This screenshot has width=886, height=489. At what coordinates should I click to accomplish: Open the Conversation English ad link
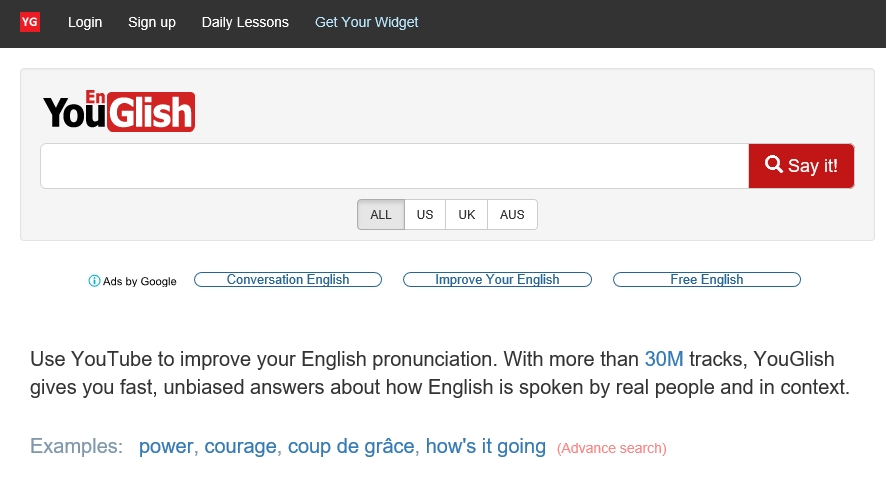pyautogui.click(x=288, y=280)
